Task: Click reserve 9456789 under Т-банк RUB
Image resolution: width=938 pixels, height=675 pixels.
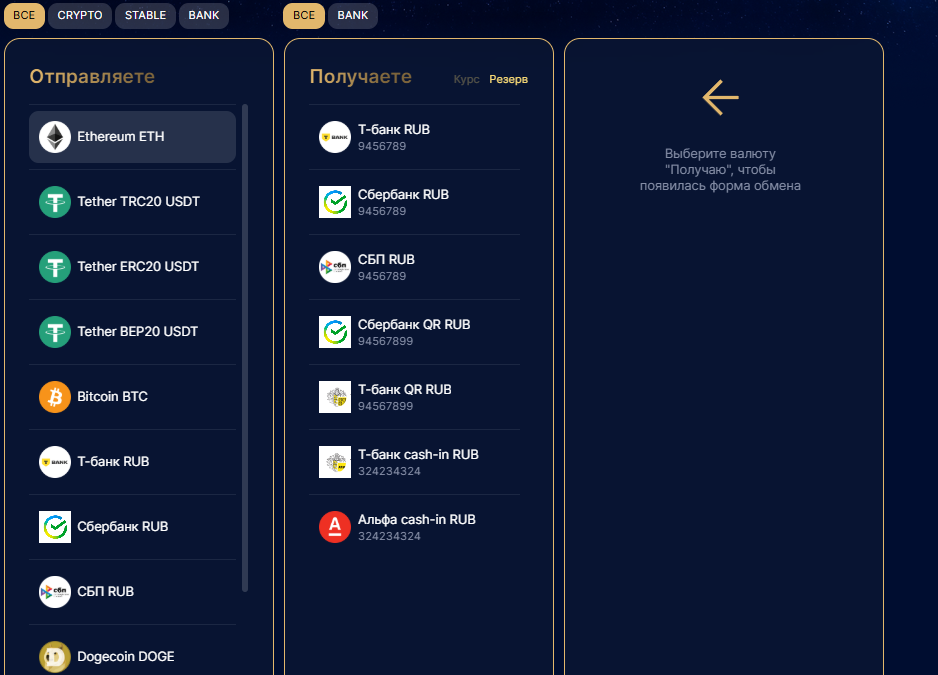Action: [382, 146]
